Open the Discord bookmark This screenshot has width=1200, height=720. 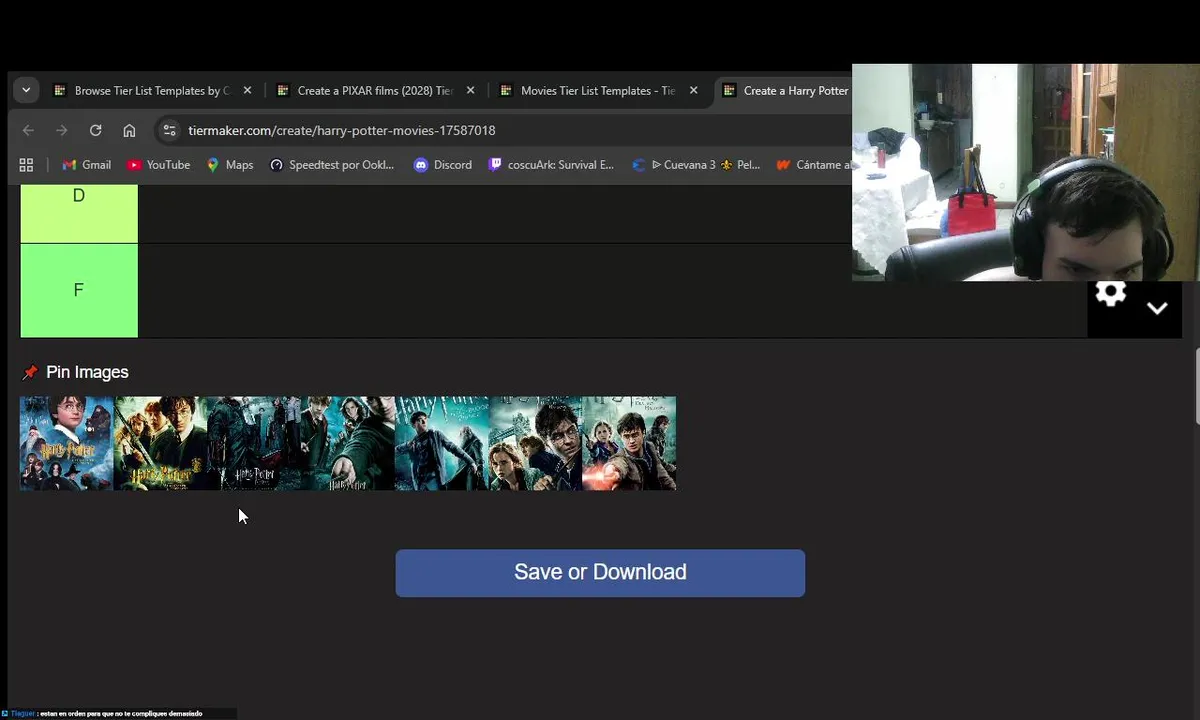coord(442,165)
